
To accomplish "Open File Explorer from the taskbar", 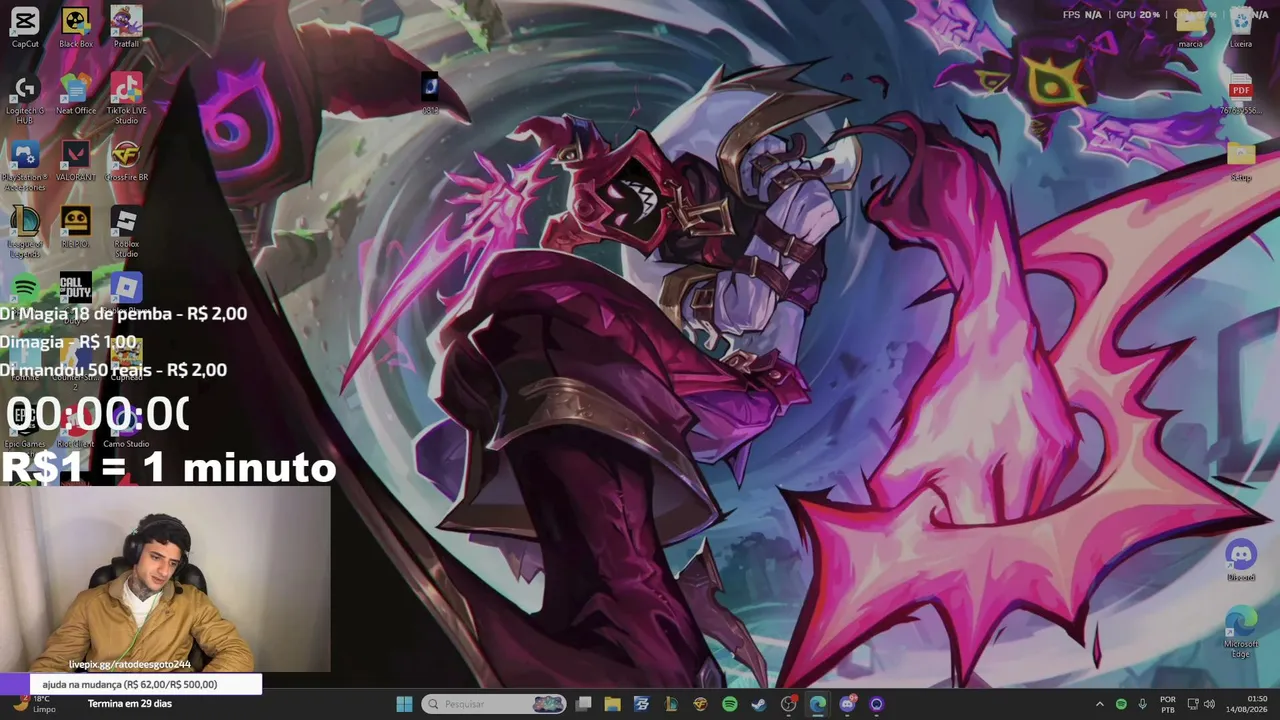I will pos(612,704).
